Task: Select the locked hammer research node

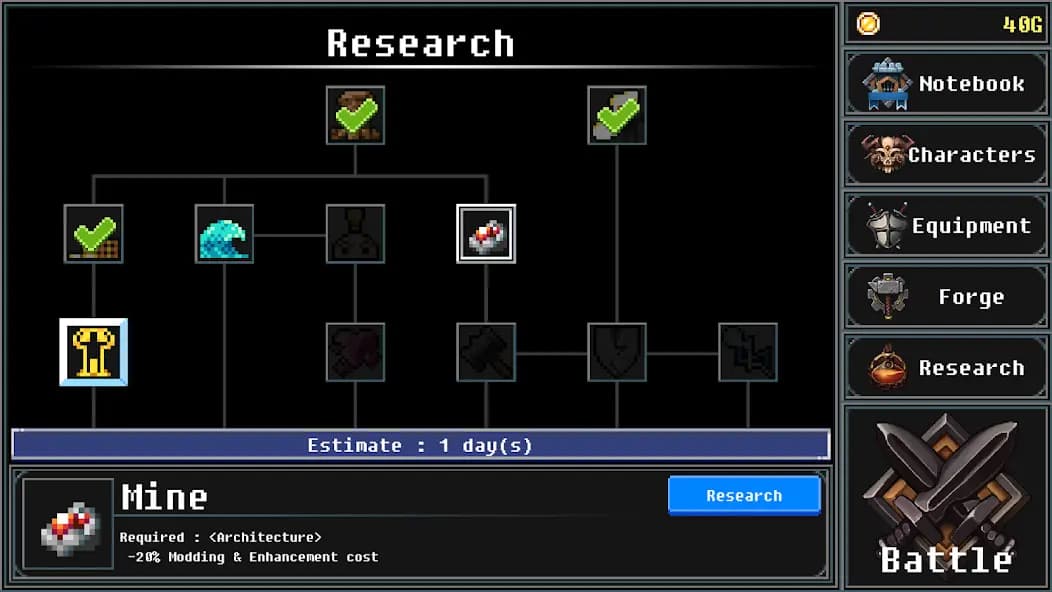Action: [486, 352]
